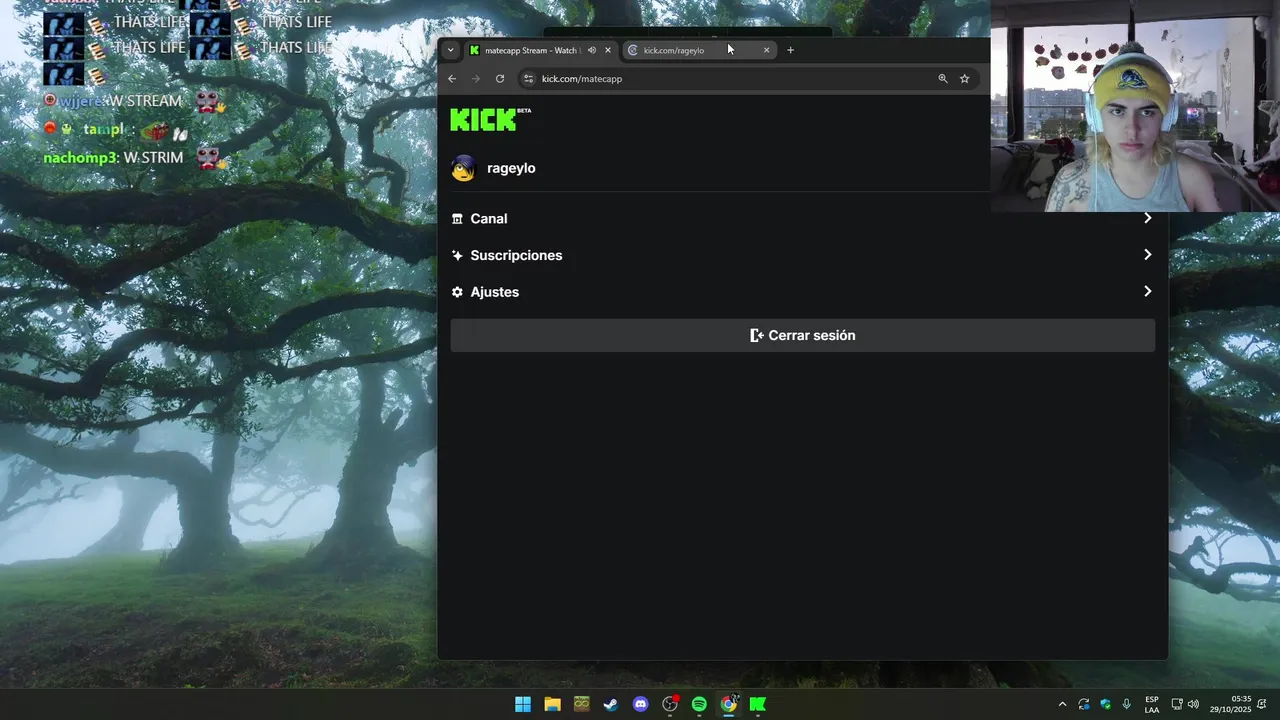
Task: Click the Kick logo
Action: [490, 119]
